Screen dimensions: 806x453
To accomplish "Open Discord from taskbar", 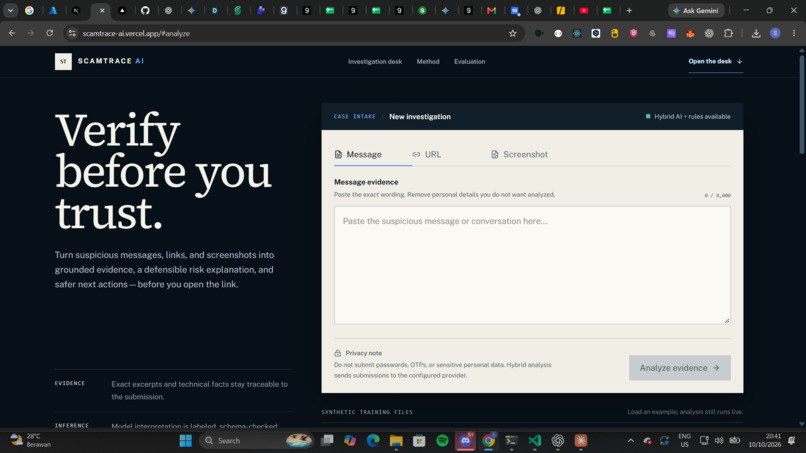I will (465, 441).
